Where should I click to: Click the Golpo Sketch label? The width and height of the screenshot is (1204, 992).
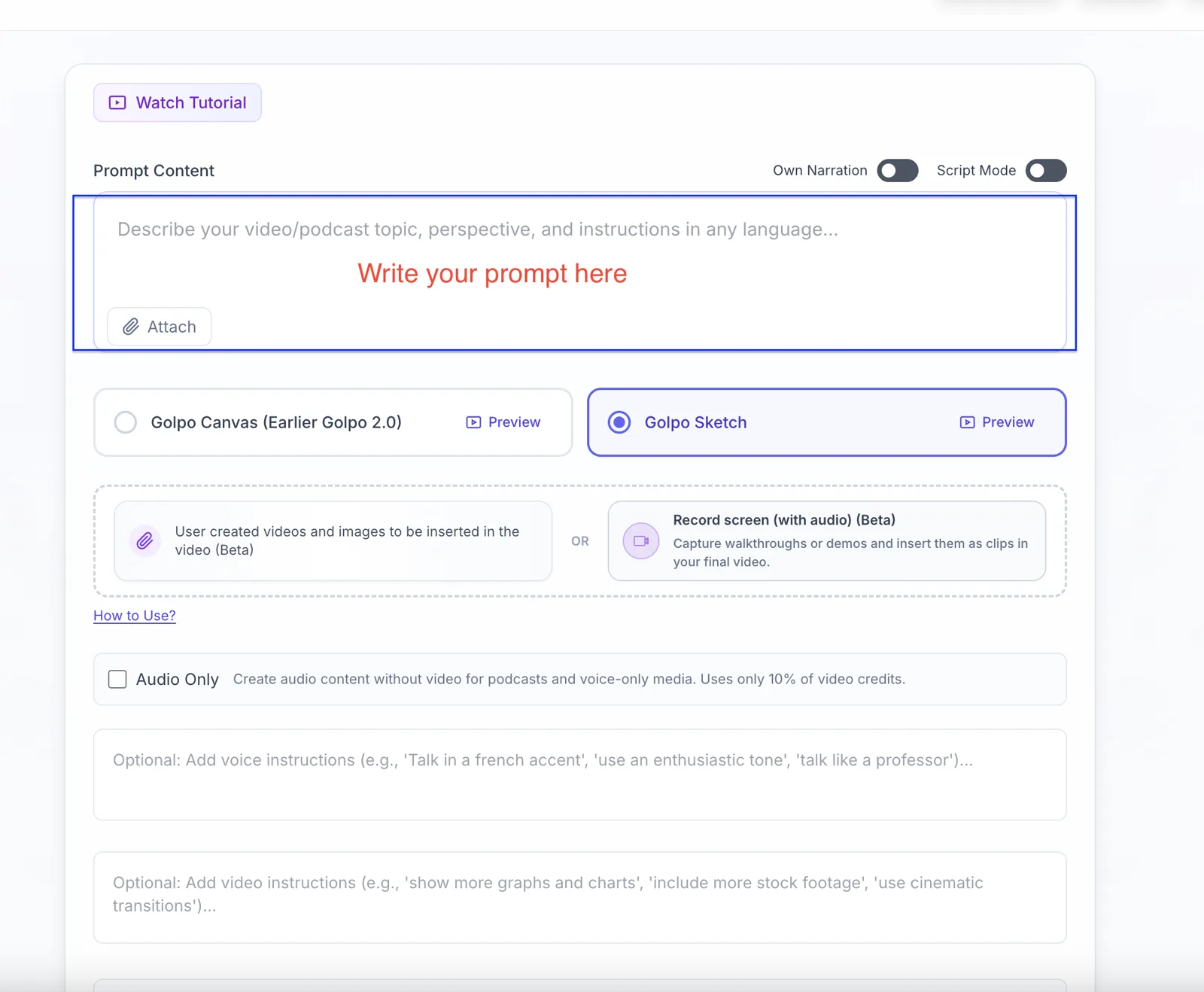pyautogui.click(x=695, y=422)
